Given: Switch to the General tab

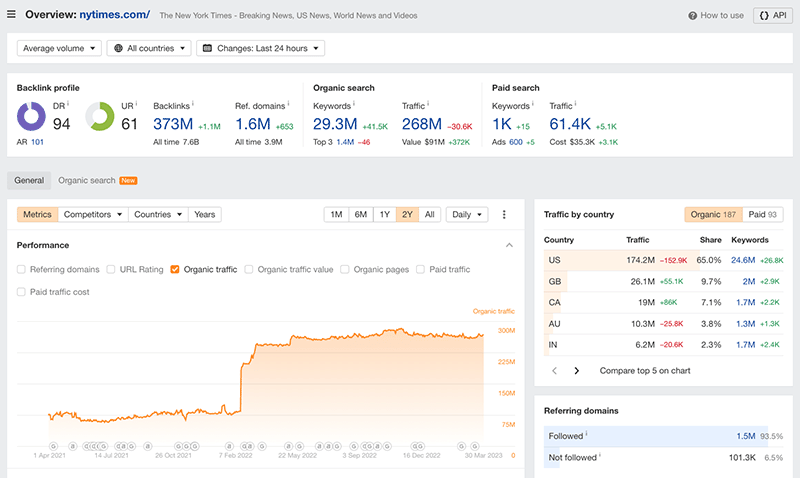Looking at the screenshot, I should pos(29,181).
